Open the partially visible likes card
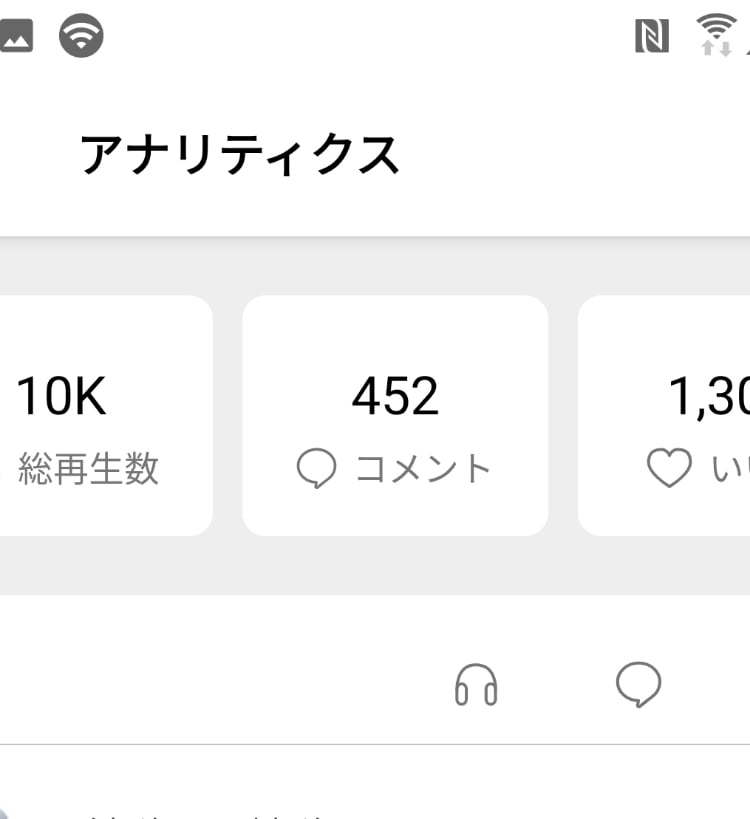This screenshot has width=750, height=819. [x=665, y=415]
